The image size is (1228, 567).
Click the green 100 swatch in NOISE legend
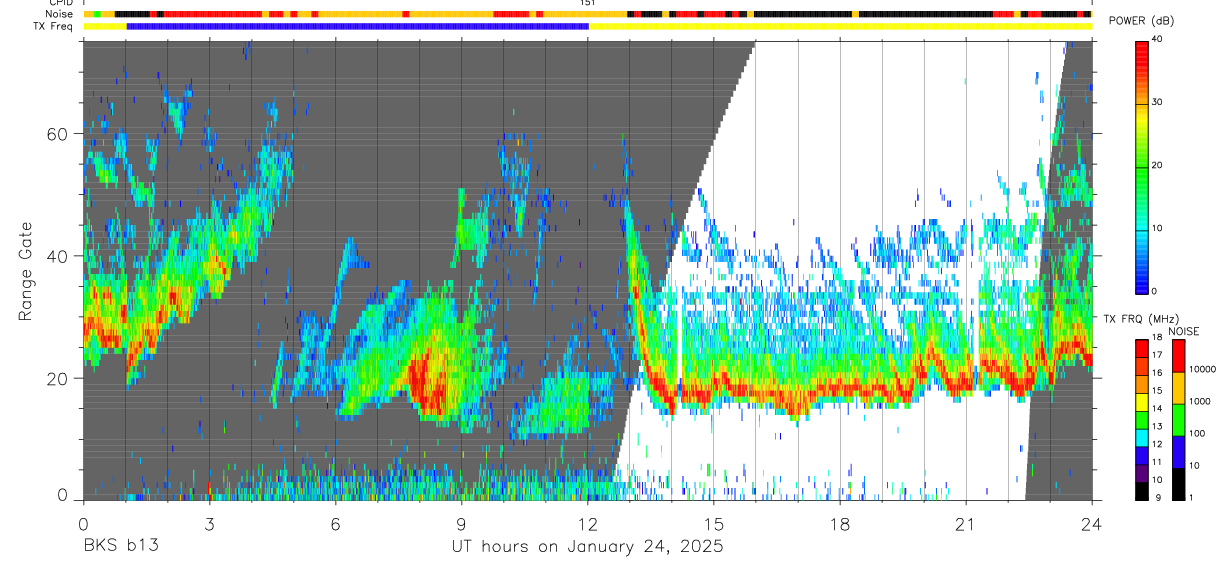click(x=1177, y=420)
